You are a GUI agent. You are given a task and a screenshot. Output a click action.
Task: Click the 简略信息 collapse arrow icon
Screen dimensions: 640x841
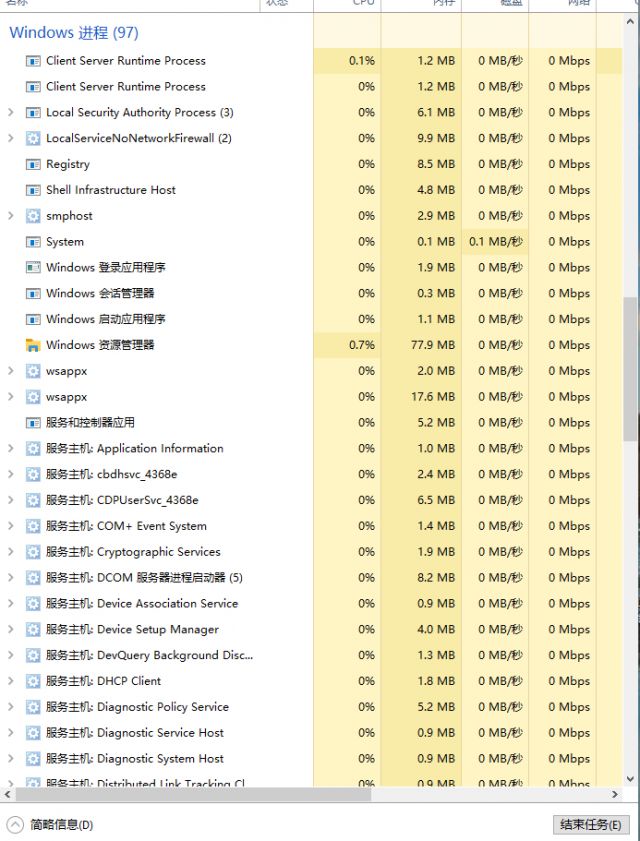(x=15, y=824)
